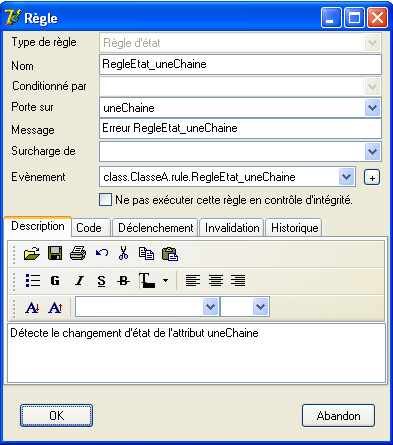Close the Règle window
This screenshot has height=445, width=393.
[377, 18]
